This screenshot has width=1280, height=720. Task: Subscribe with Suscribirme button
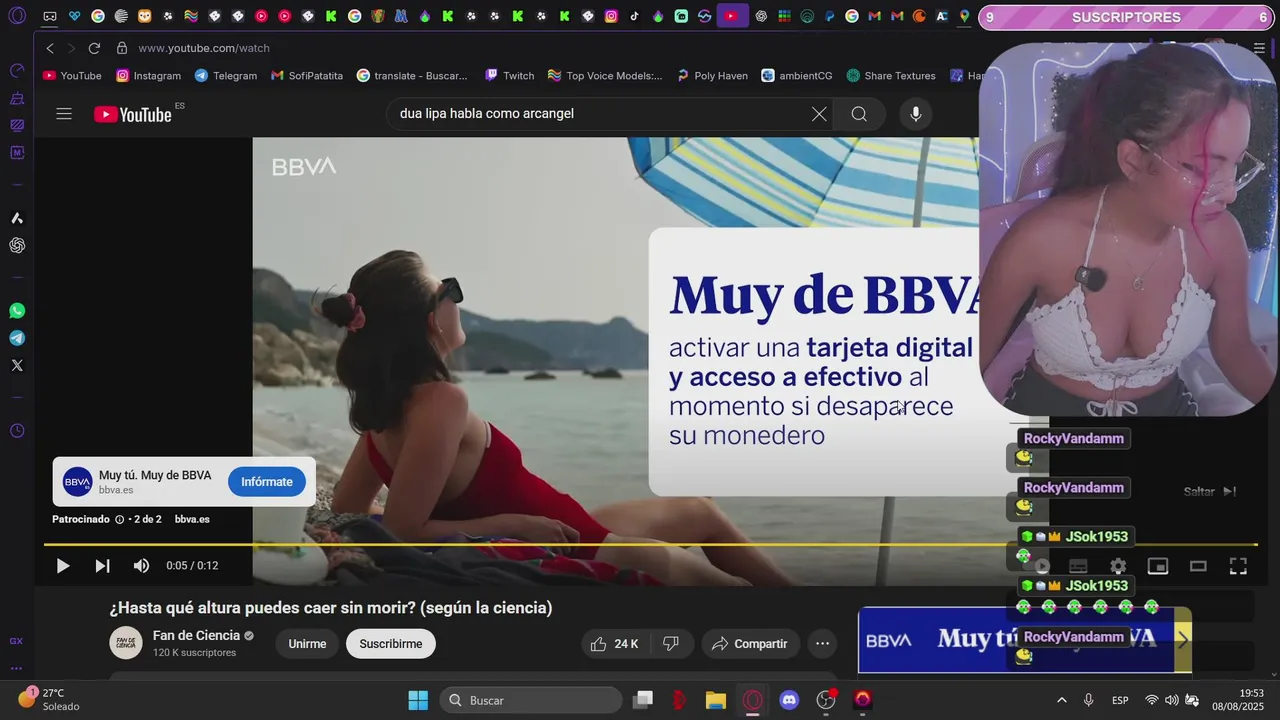pyautogui.click(x=391, y=644)
